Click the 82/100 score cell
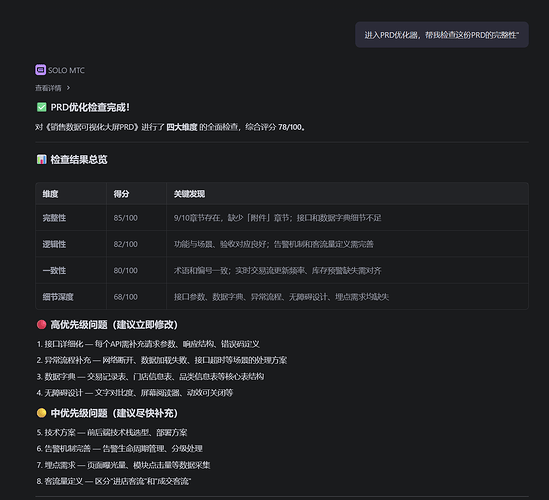Screen dimensions: 549x500 pos(126,244)
